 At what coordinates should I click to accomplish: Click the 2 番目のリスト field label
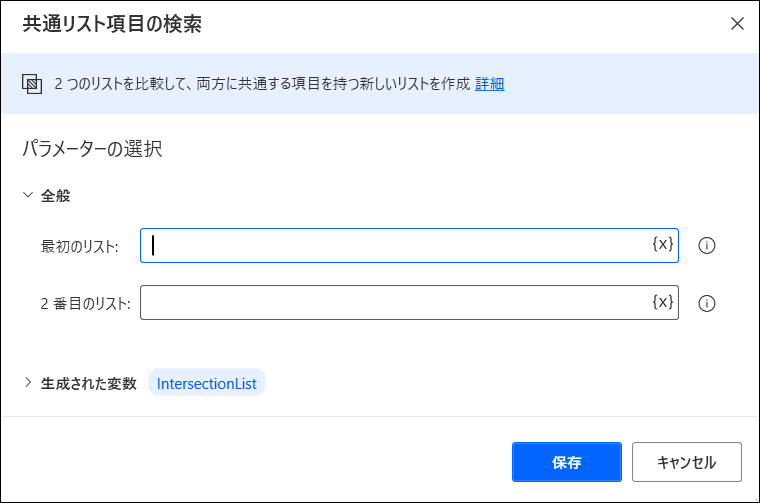click(x=85, y=304)
